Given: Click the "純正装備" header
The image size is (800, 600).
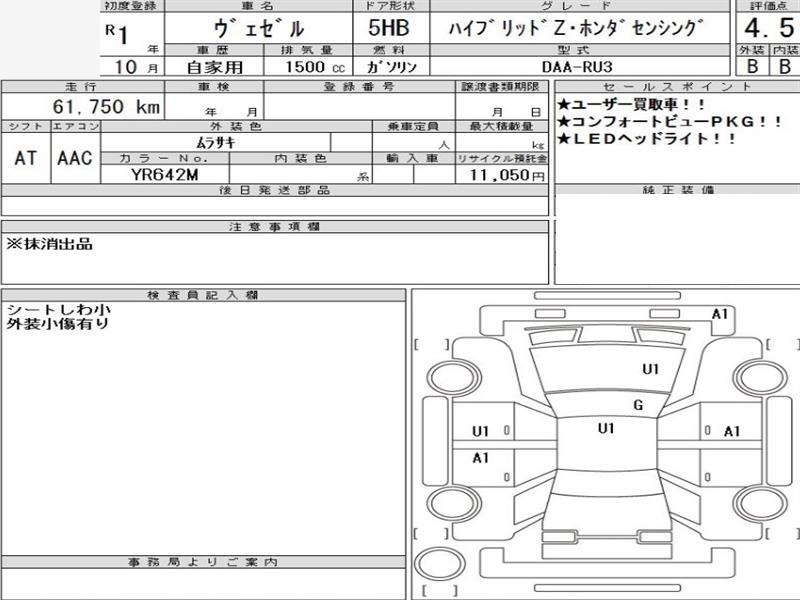Looking at the screenshot, I should (x=678, y=190).
